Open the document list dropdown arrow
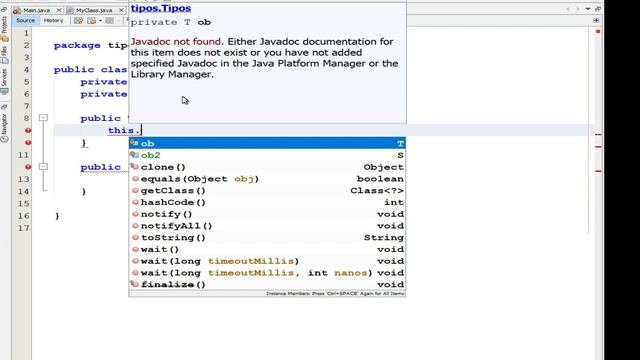The width and height of the screenshot is (640, 360). click(588, 9)
